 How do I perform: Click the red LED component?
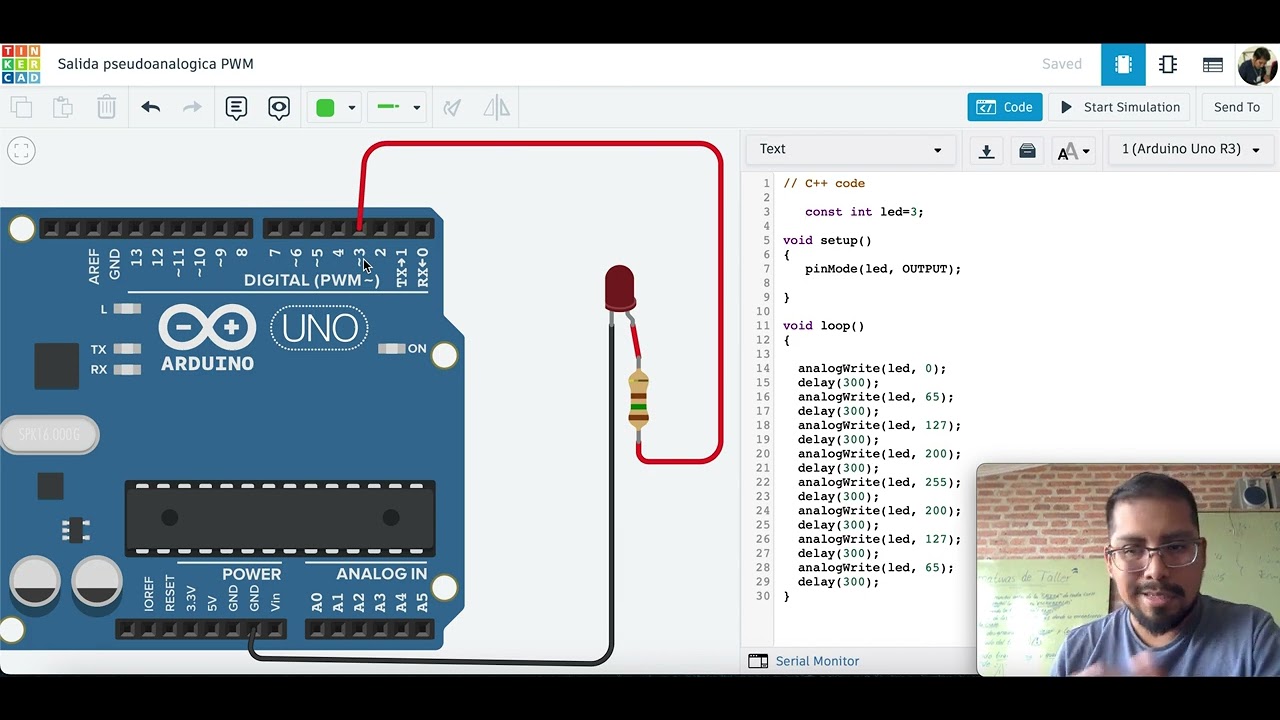[619, 288]
